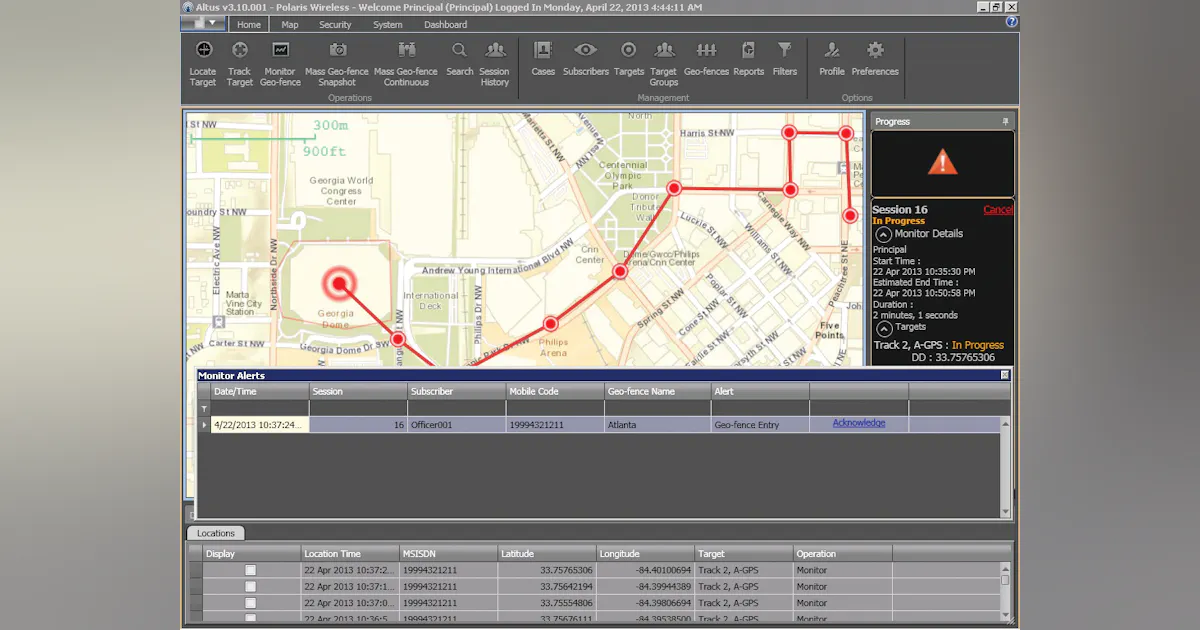The height and width of the screenshot is (630, 1200).
Task: Select the Geo-fence Entry alert cell
Action: pos(760,425)
